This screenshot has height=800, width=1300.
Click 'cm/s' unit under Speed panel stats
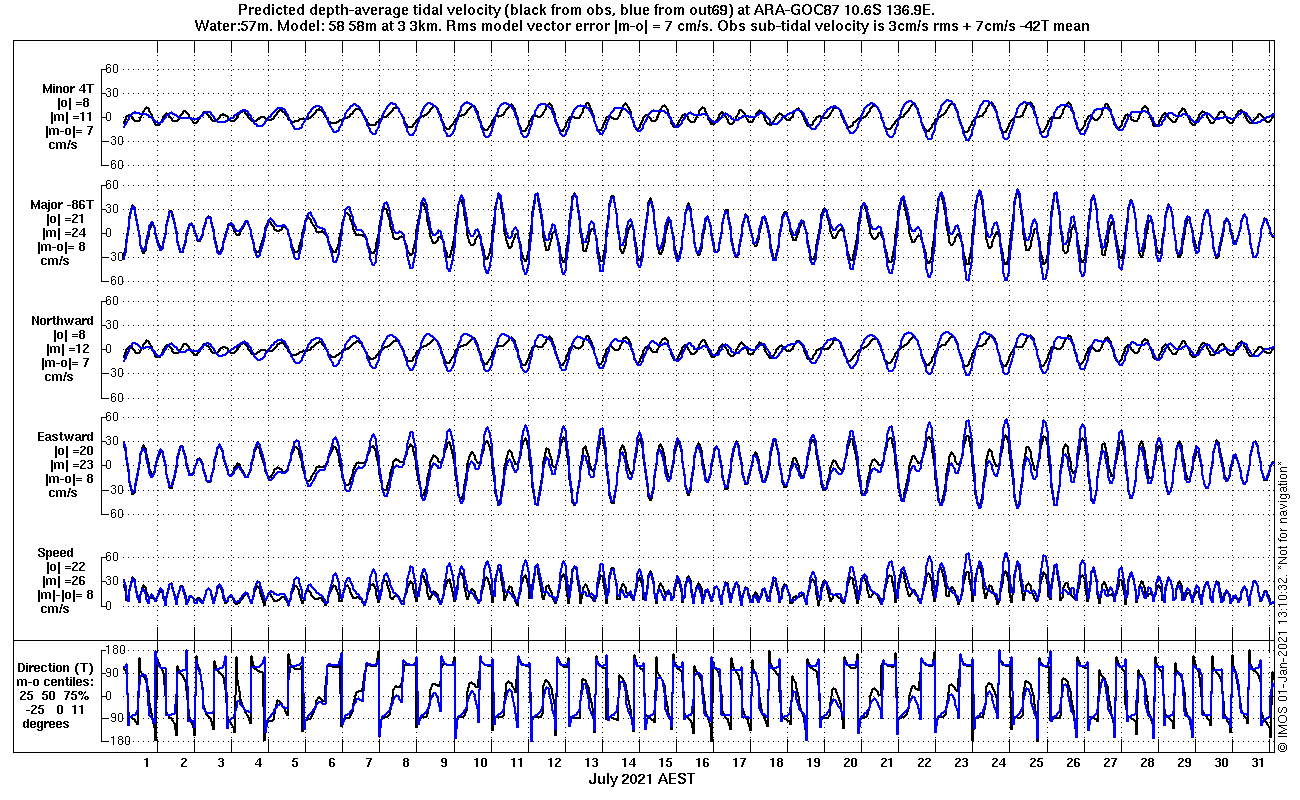click(54, 608)
